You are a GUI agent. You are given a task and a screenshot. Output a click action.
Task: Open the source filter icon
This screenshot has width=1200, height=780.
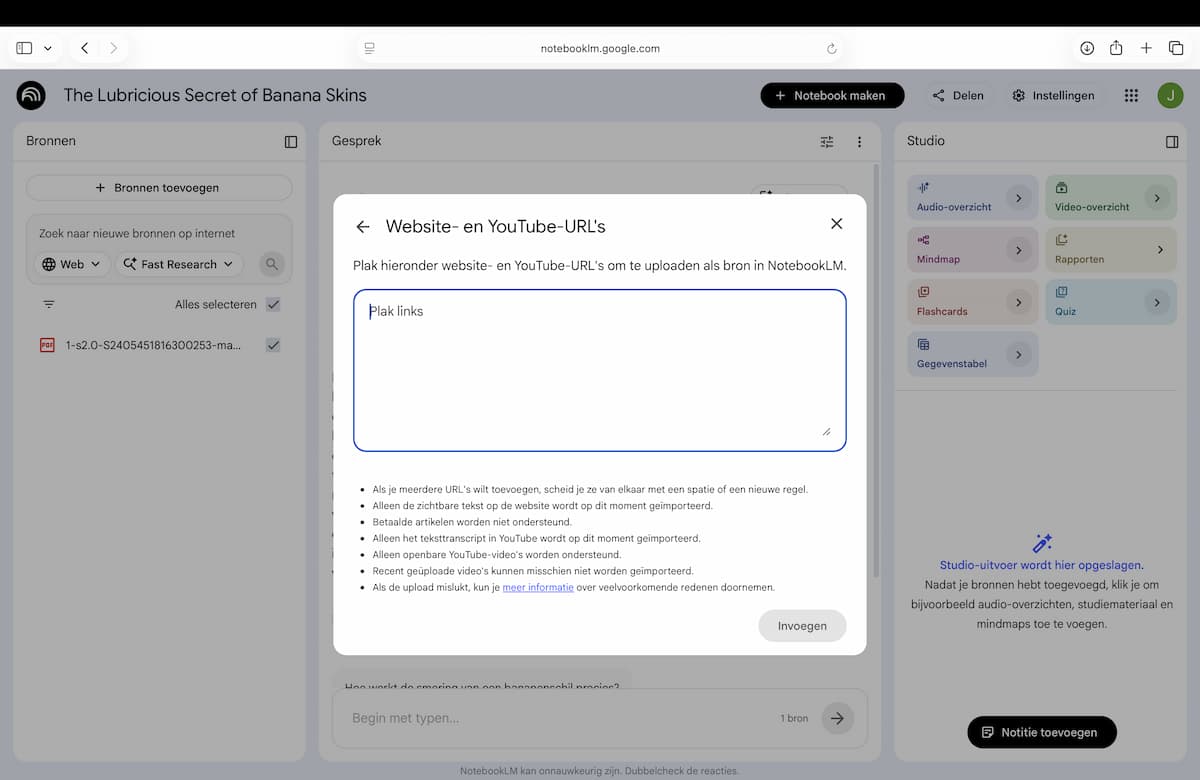(49, 305)
